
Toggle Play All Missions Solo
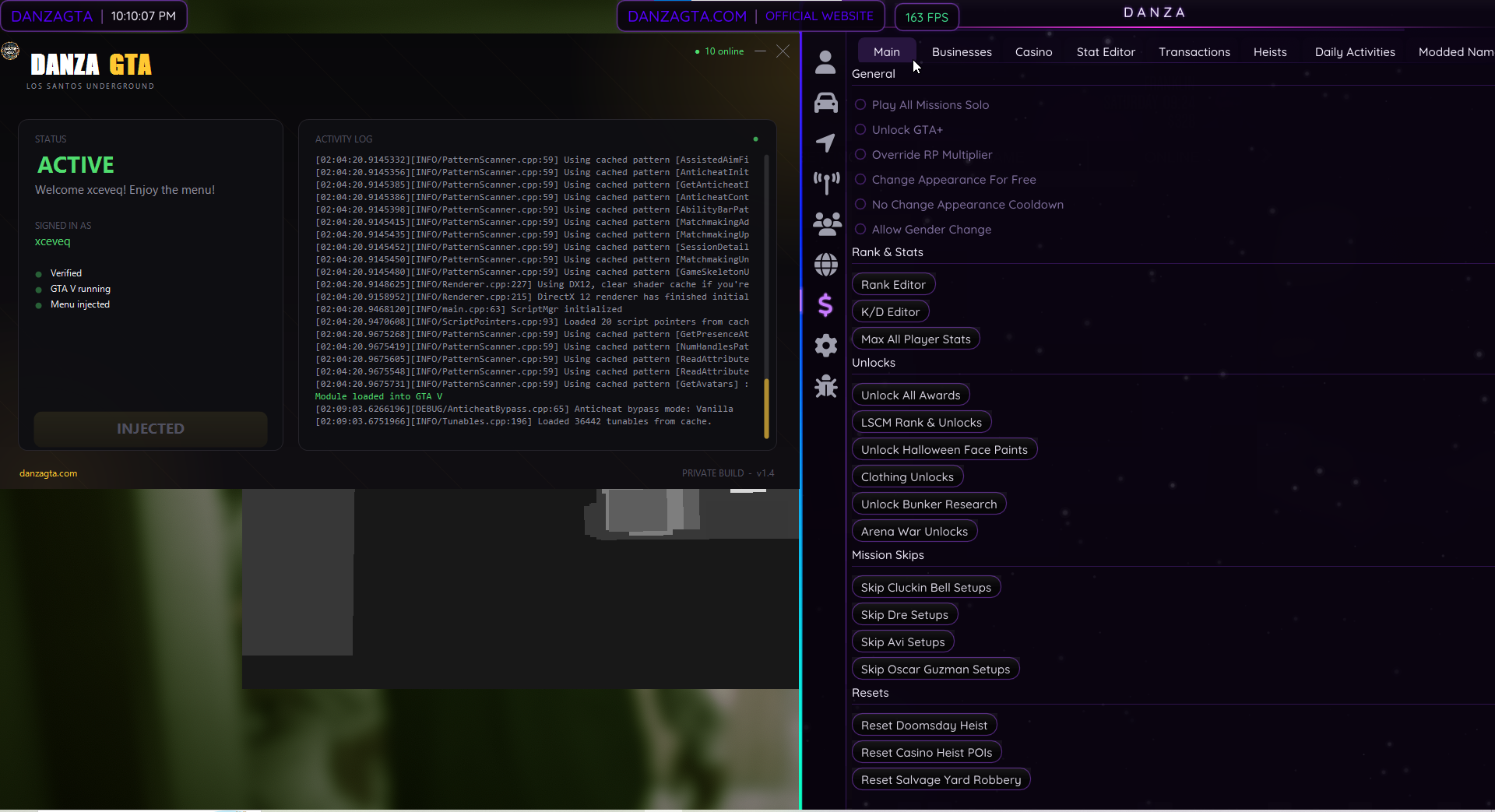click(x=922, y=105)
